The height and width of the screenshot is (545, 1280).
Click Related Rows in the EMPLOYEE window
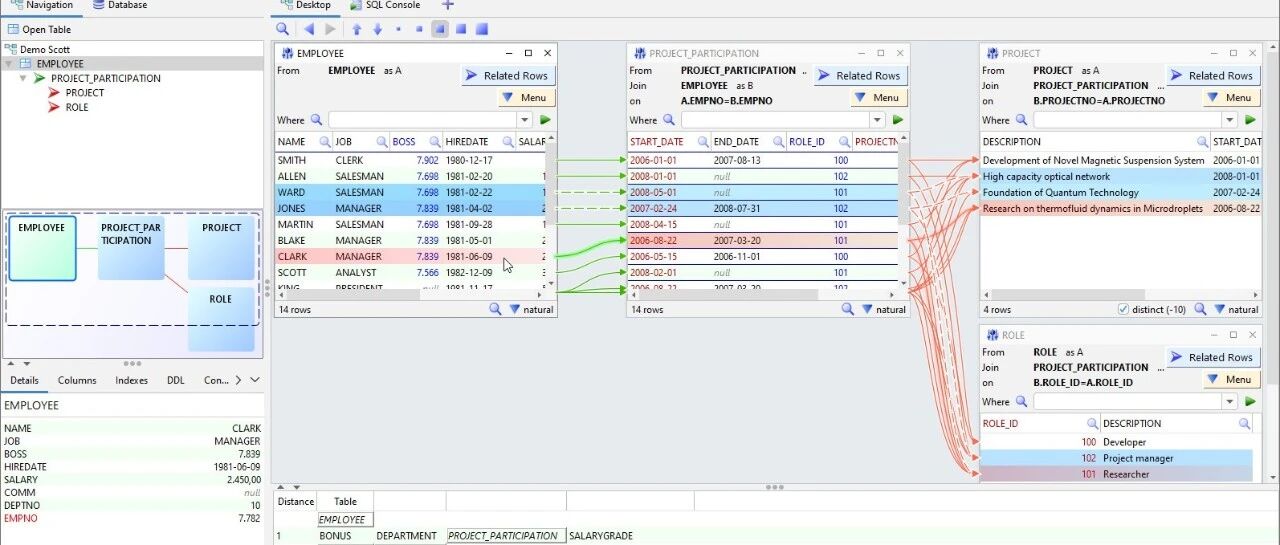508,75
